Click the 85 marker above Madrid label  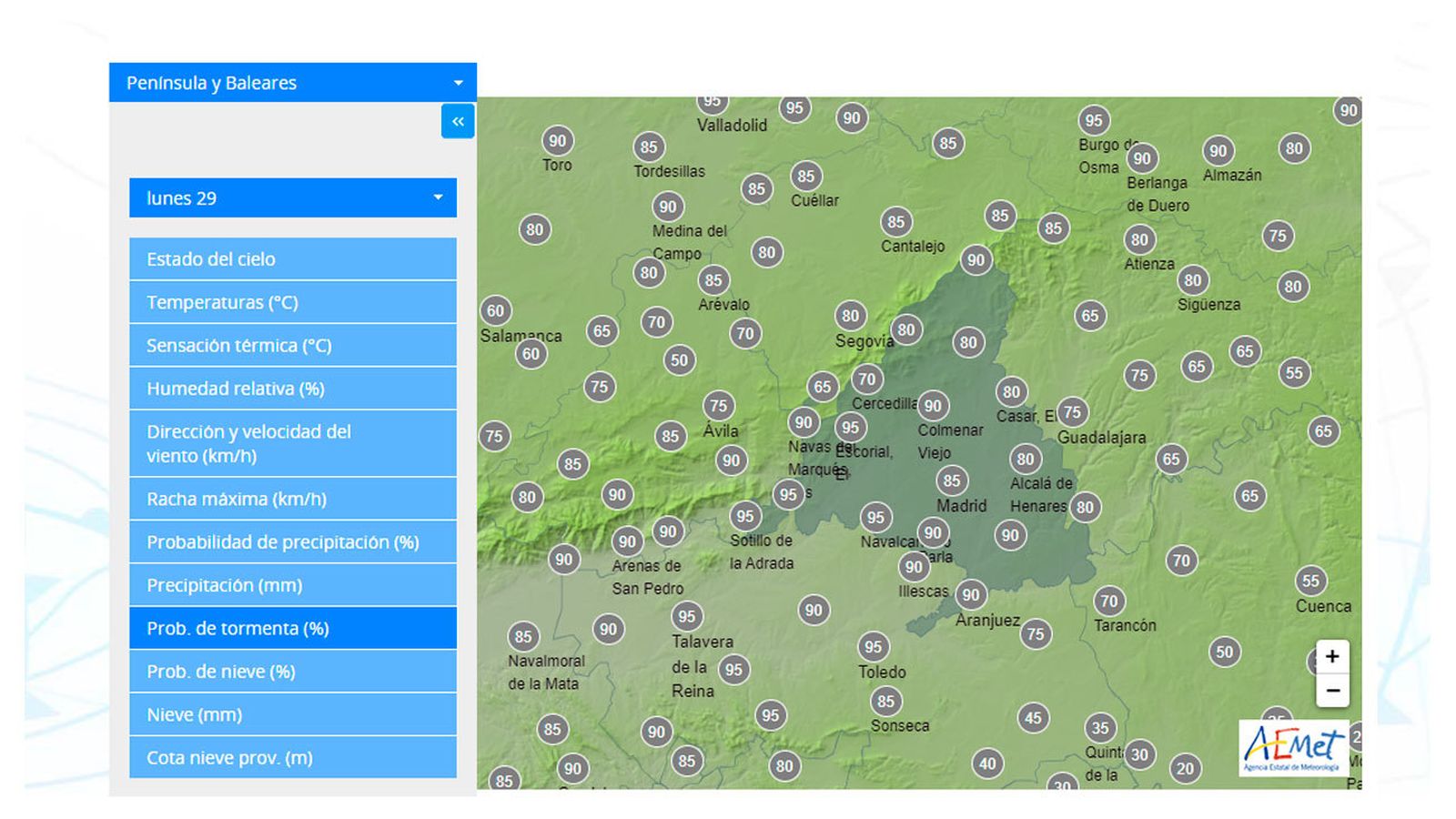point(952,480)
